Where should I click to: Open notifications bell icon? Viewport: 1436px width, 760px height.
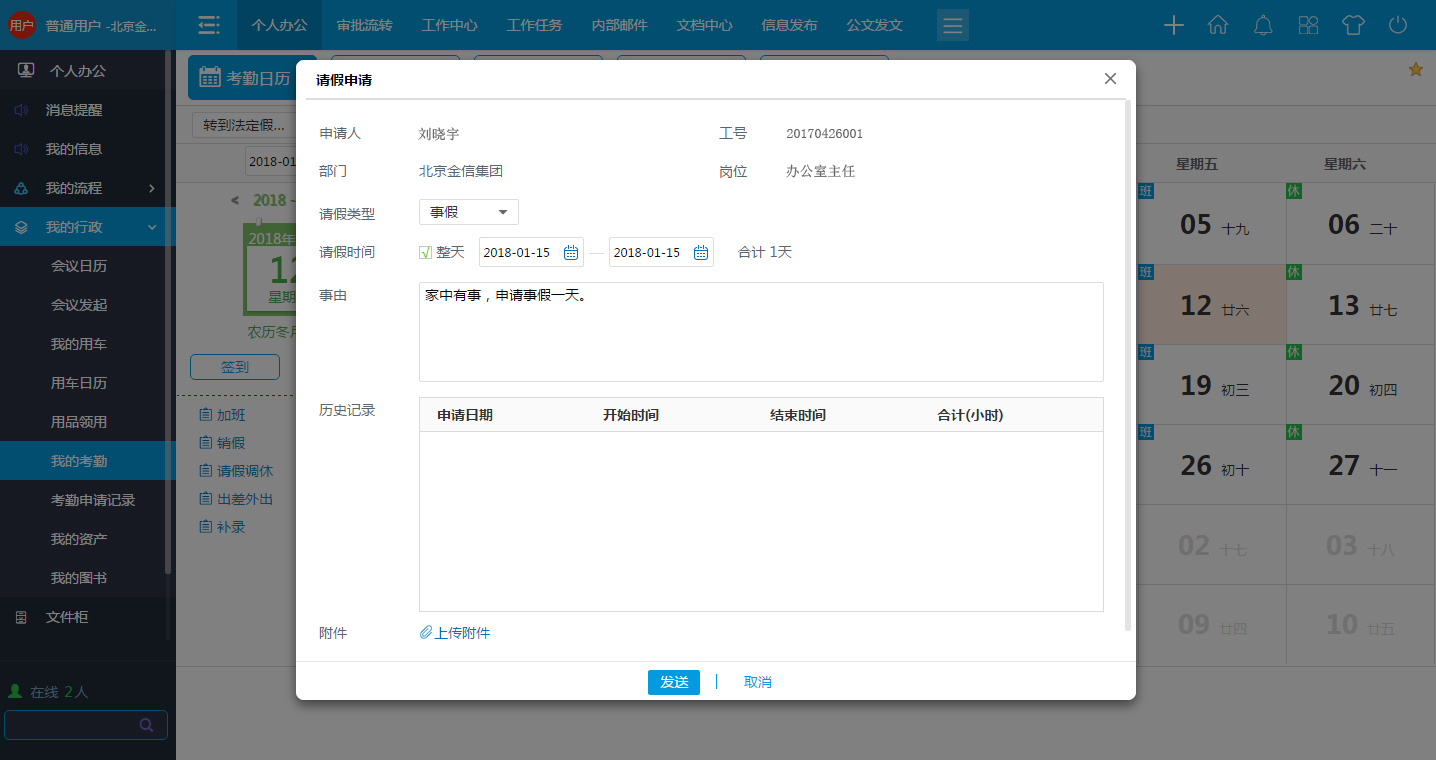[x=1264, y=25]
